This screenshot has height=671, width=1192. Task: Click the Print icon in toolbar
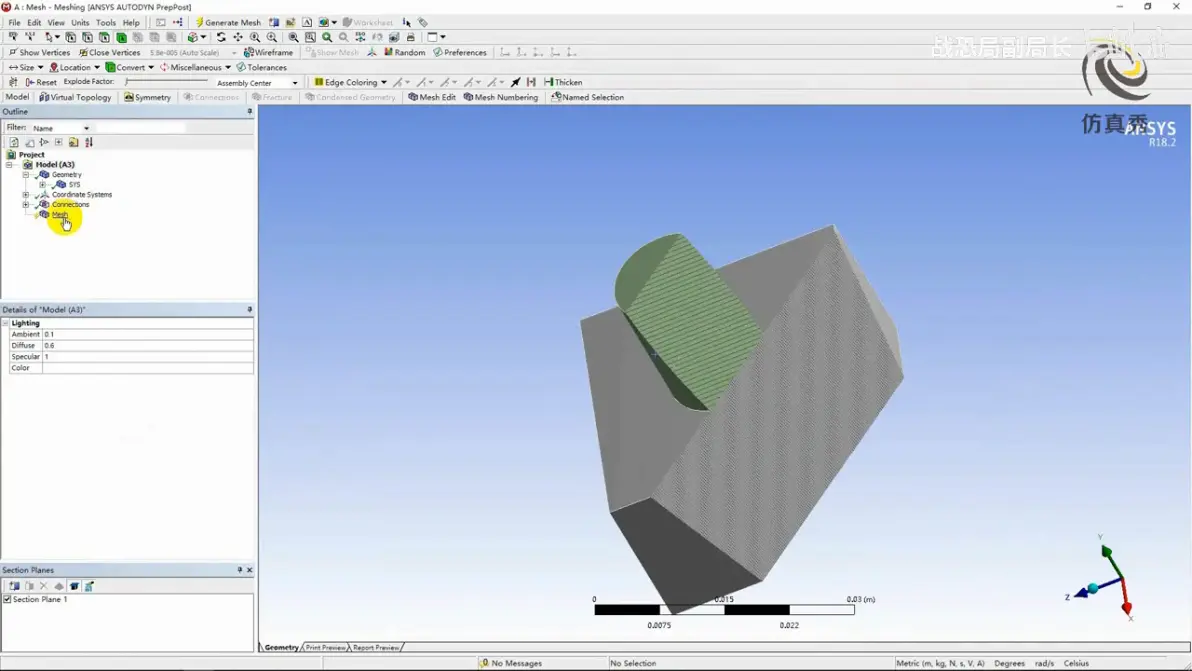(411, 37)
